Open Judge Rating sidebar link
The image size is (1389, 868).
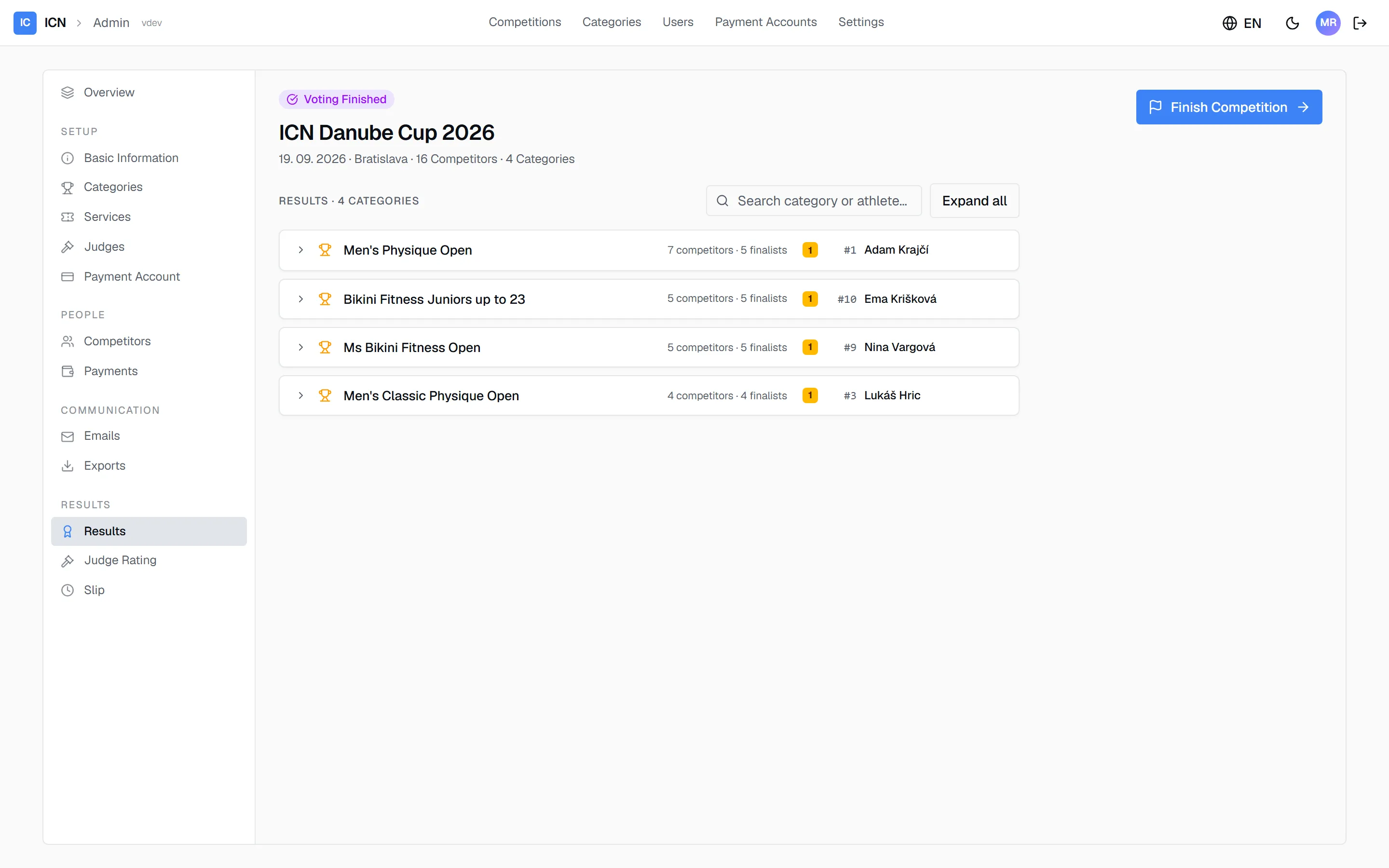pyautogui.click(x=149, y=560)
